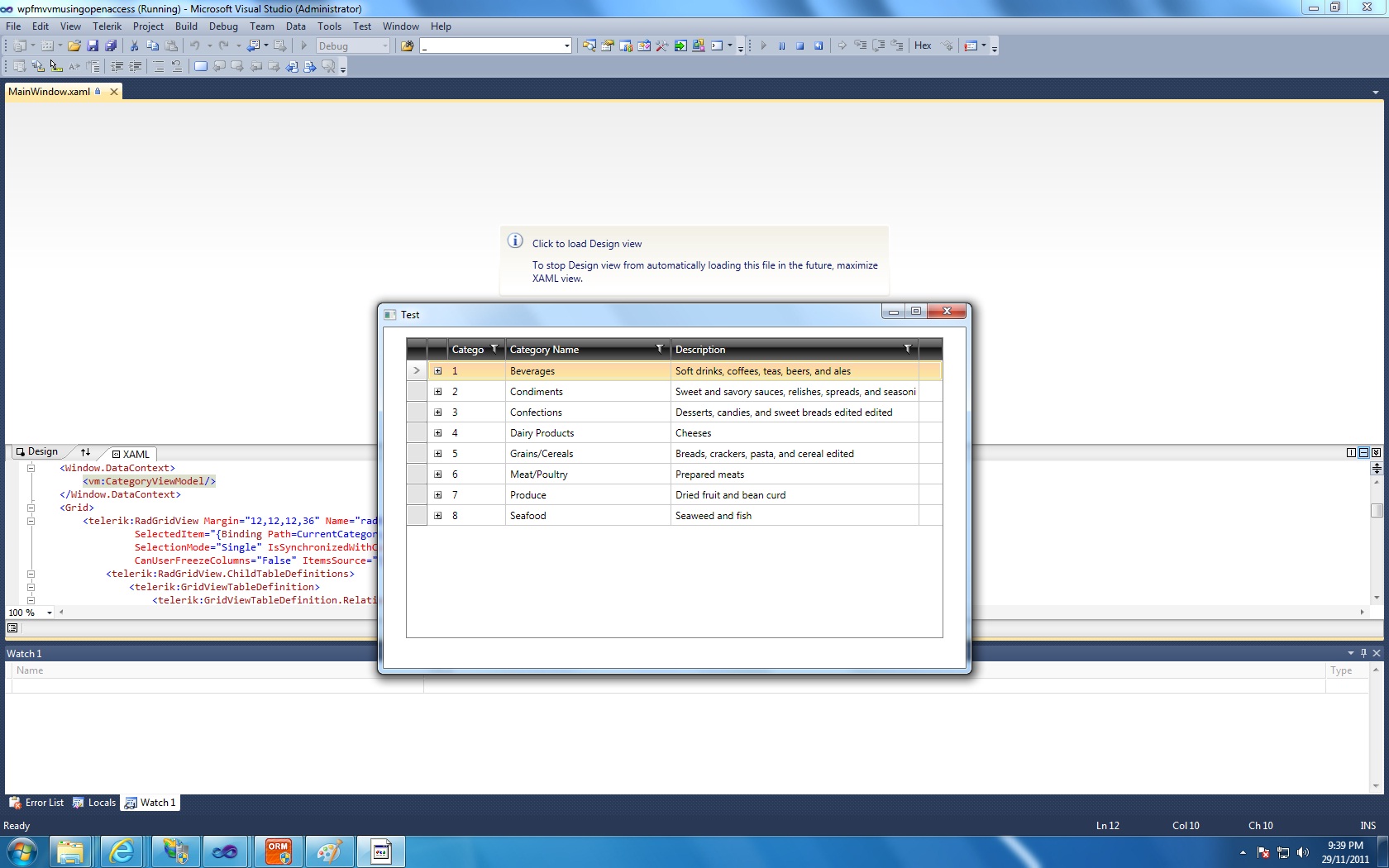Screen dimensions: 1389x868
Task: Open Toolbox icon with crossed tools
Action: (661, 46)
